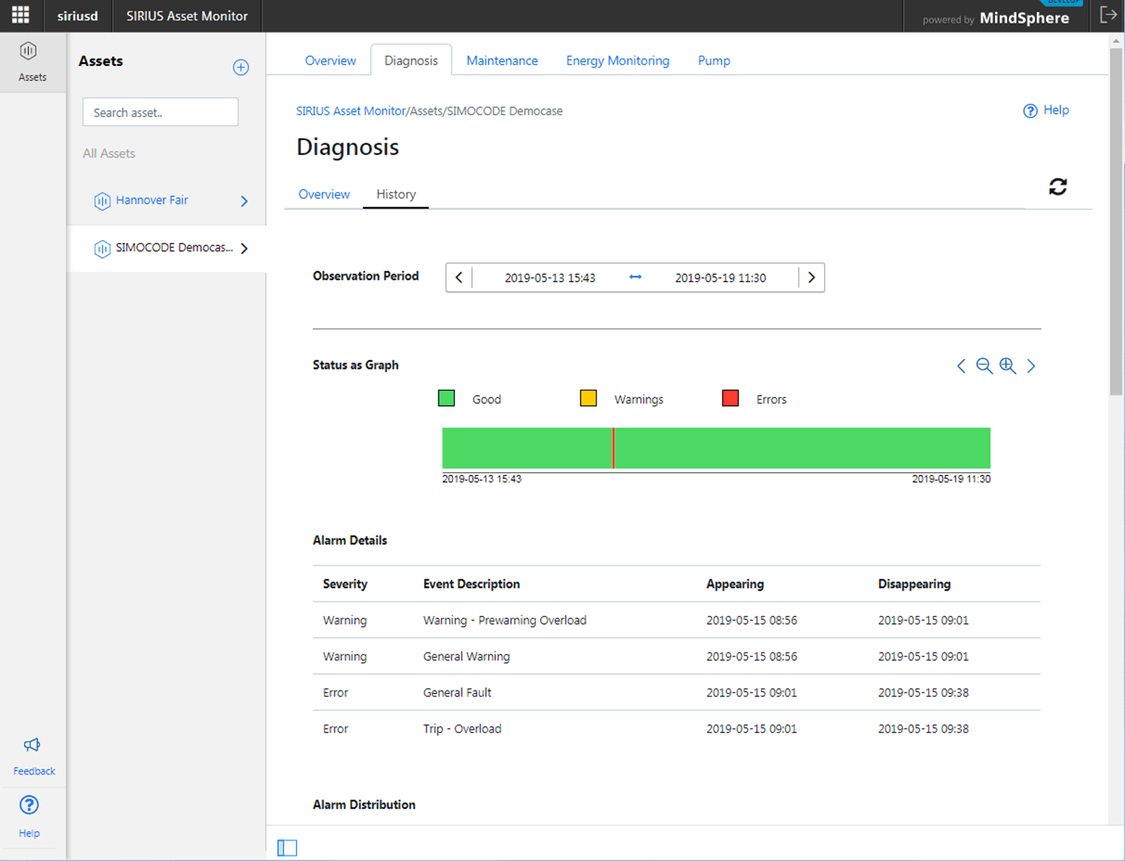The height and width of the screenshot is (861, 1125).
Task: Switch to the Pump tab
Action: click(x=714, y=60)
